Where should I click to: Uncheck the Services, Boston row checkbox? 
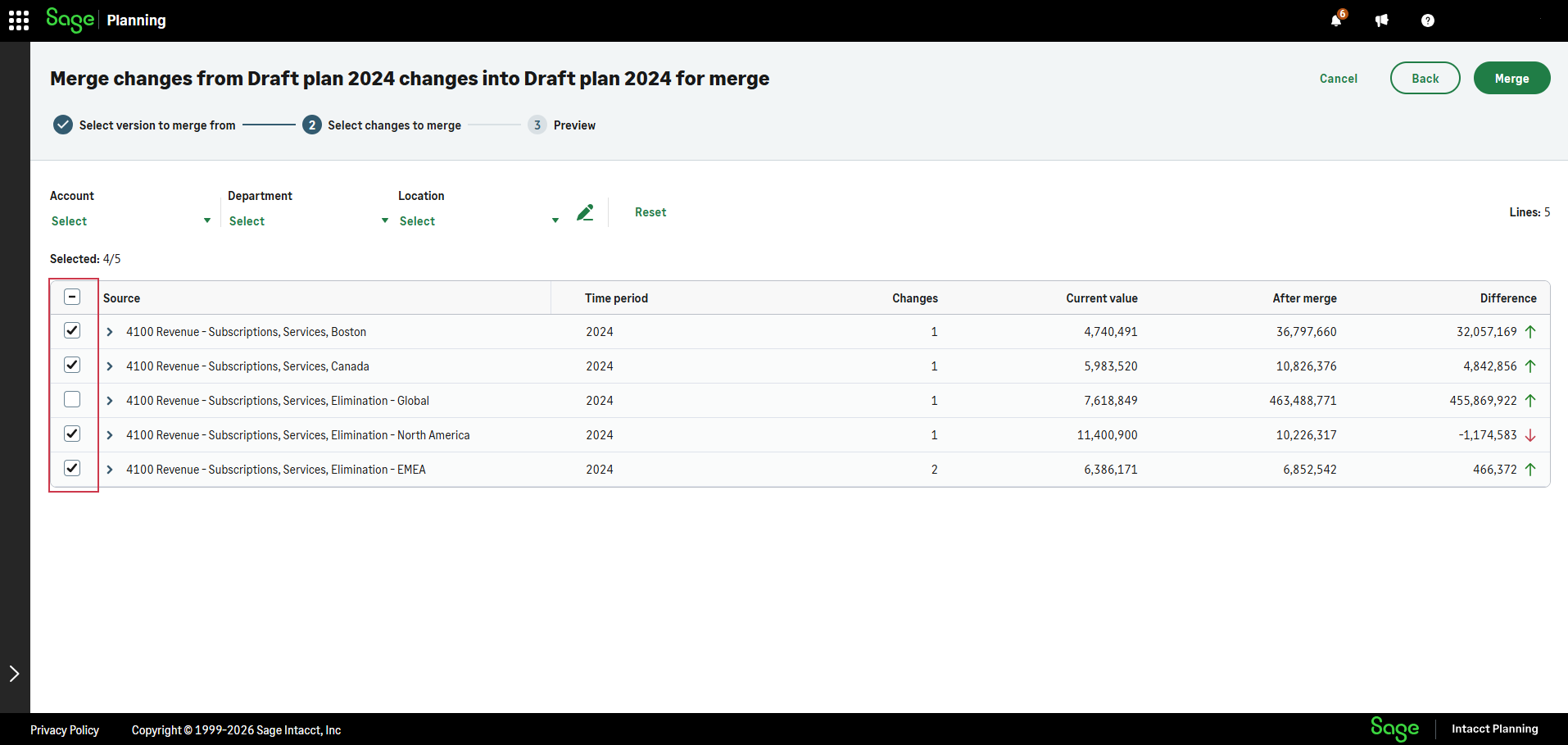[x=72, y=330]
